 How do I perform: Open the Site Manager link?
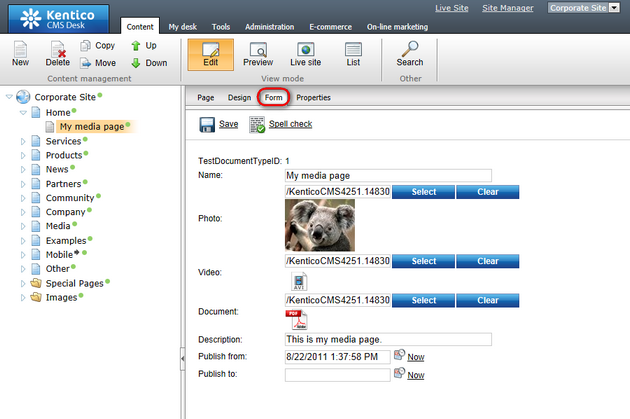pos(508,8)
